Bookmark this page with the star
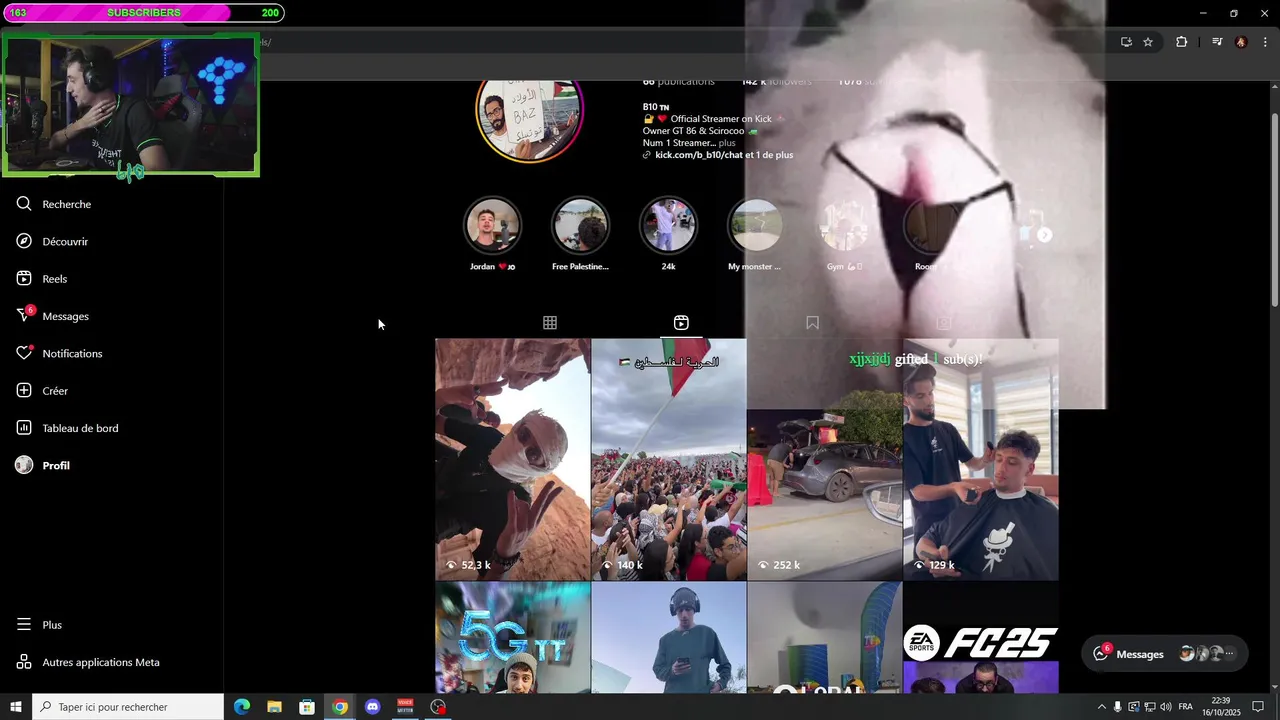The width and height of the screenshot is (1280, 720). pos(1148,42)
